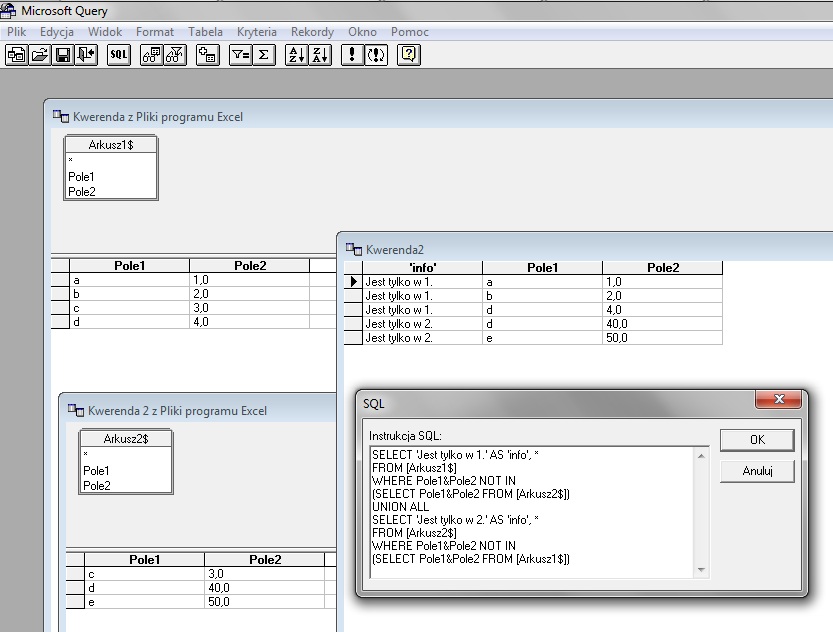Viewport: 833px width, 632px height.
Task: Click the Arkusz2$ table title
Action: tap(125, 439)
